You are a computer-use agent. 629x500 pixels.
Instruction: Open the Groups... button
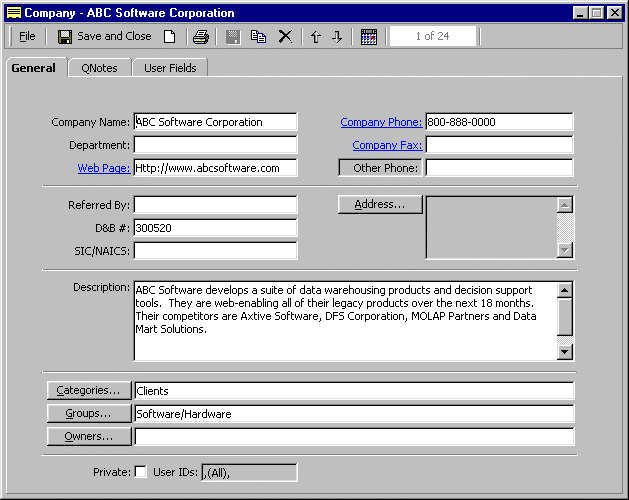point(89,413)
